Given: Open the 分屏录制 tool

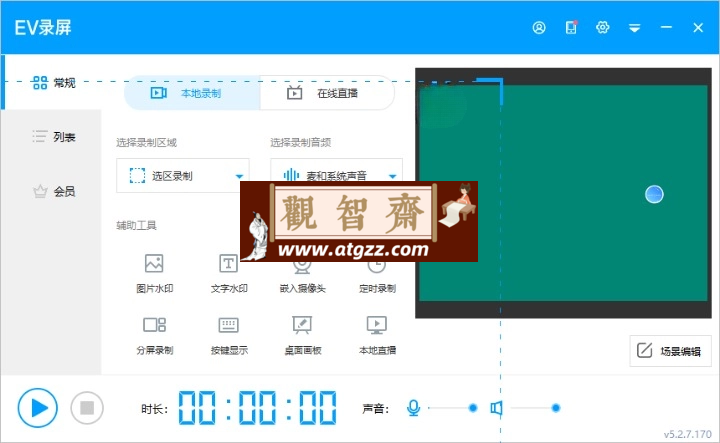Looking at the screenshot, I should (154, 336).
